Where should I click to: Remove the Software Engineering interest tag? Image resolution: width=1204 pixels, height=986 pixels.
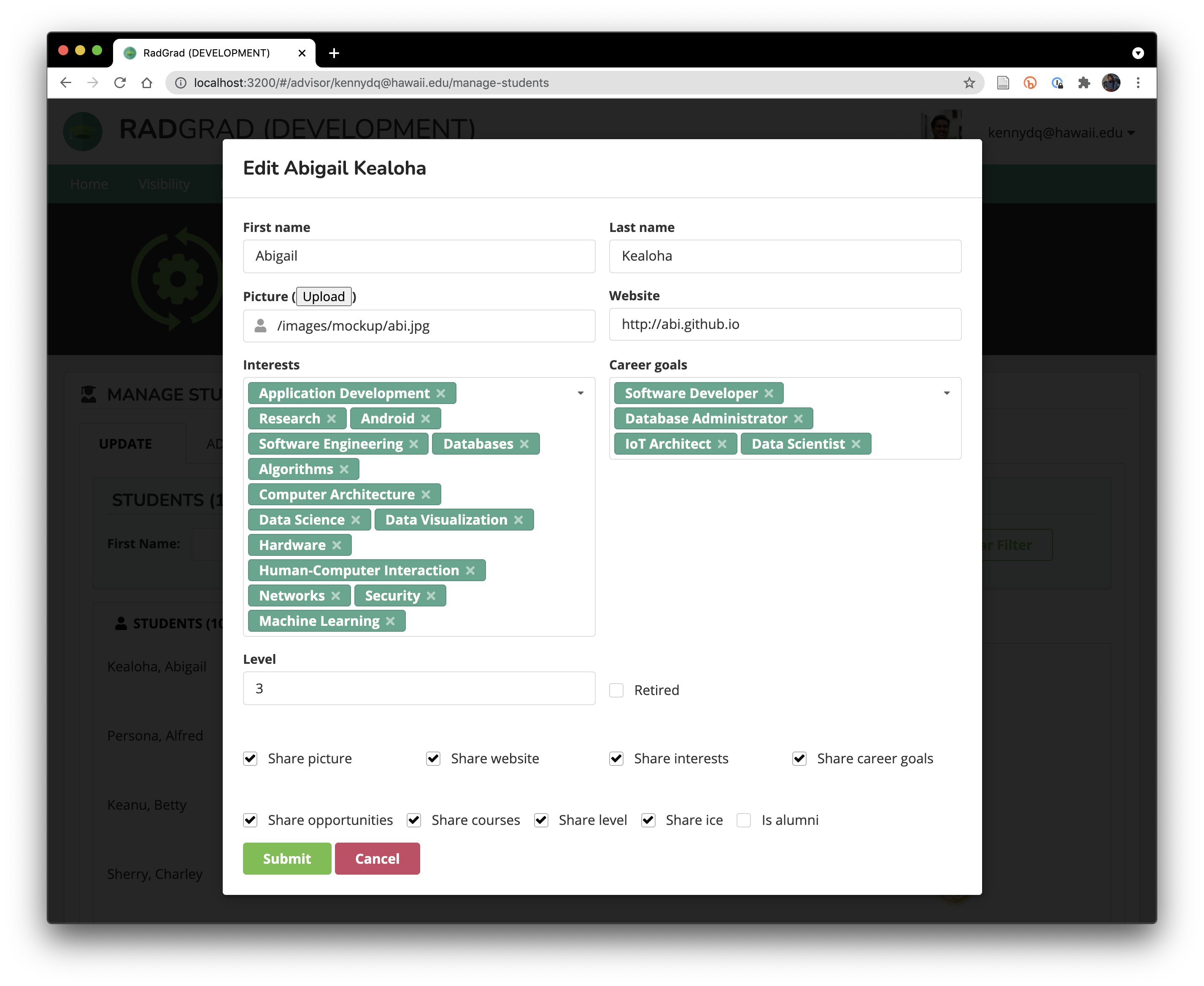414,444
